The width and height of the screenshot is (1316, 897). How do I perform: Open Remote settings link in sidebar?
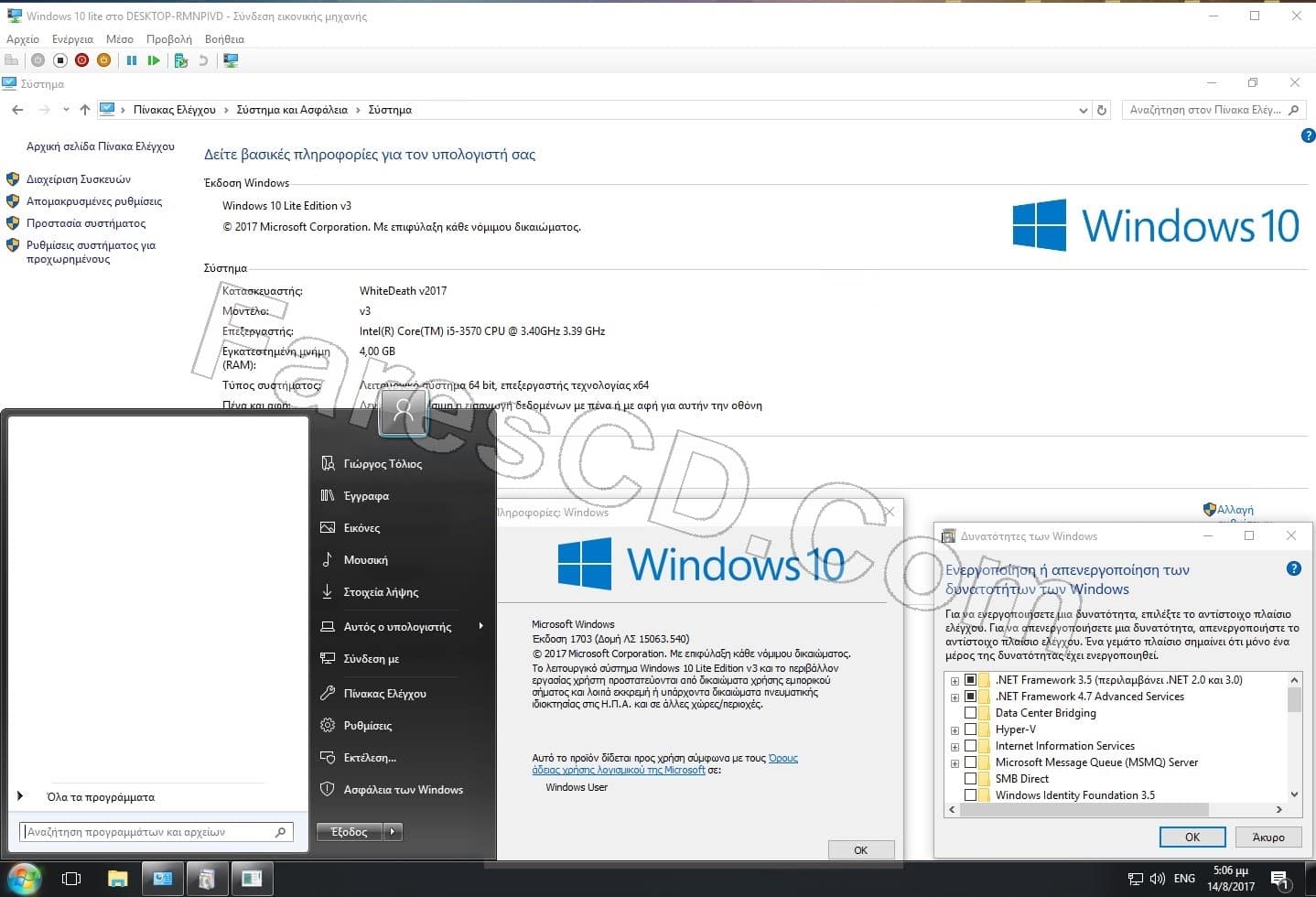coord(94,201)
